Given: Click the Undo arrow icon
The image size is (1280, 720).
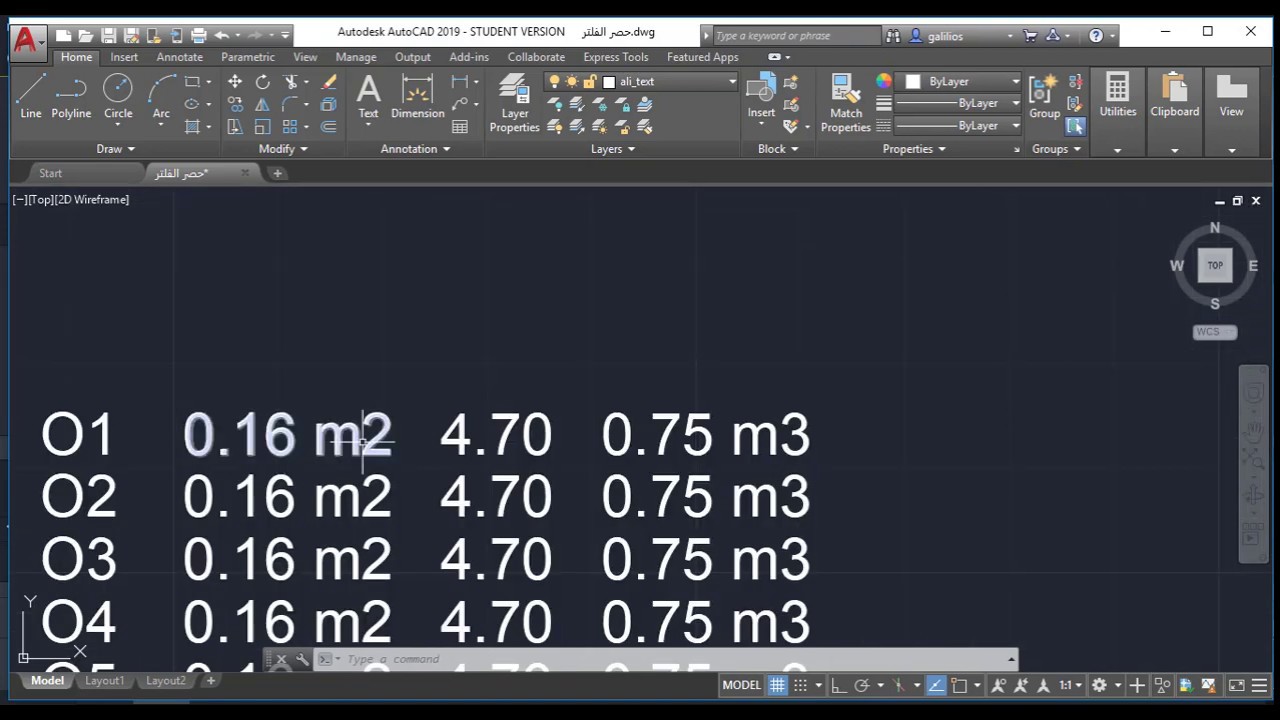Looking at the screenshot, I should (x=221, y=36).
